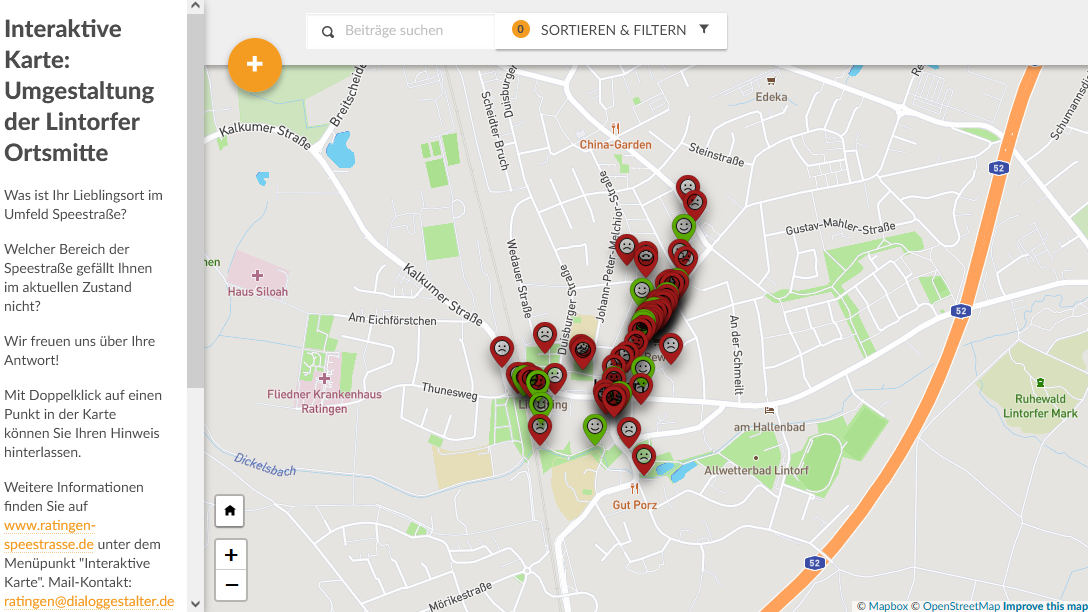The image size is (1088, 612).
Task: Click the Fliedner Krankenhaus hospital icon
Action: pyautogui.click(x=324, y=378)
